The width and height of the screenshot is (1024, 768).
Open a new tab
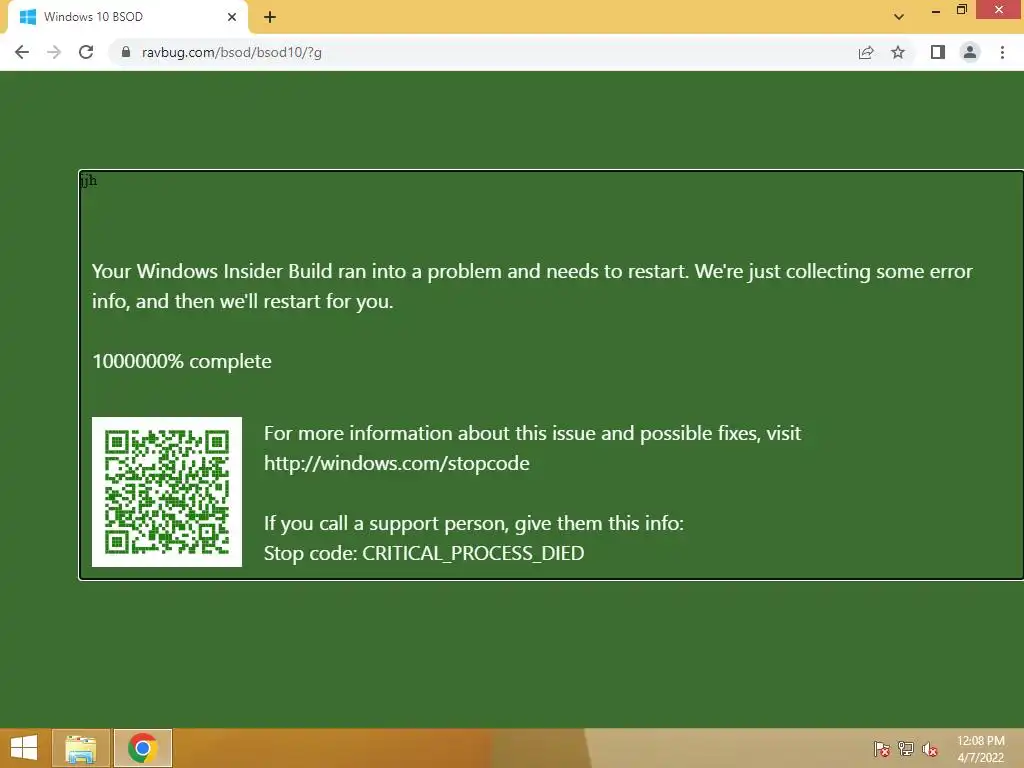tap(270, 17)
